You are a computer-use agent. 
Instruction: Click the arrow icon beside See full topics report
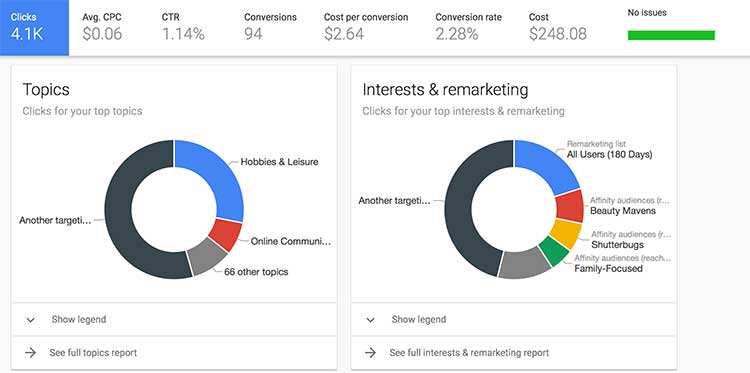[31, 353]
